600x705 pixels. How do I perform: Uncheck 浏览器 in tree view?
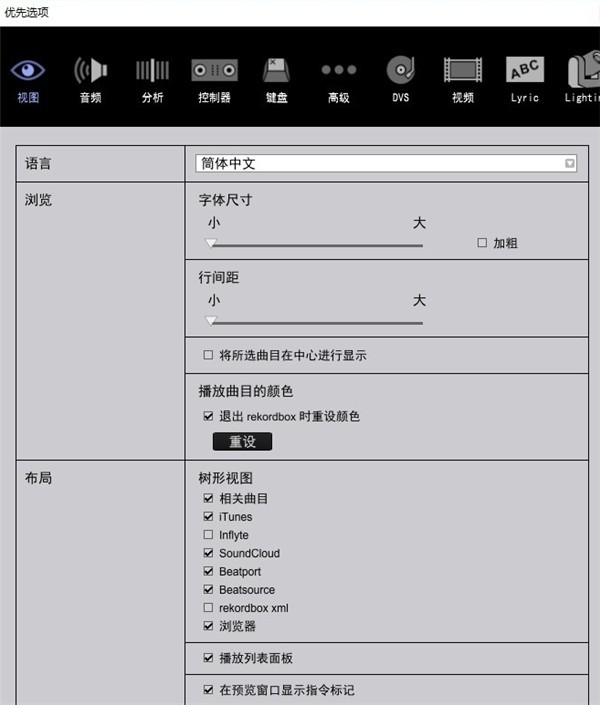click(x=208, y=626)
